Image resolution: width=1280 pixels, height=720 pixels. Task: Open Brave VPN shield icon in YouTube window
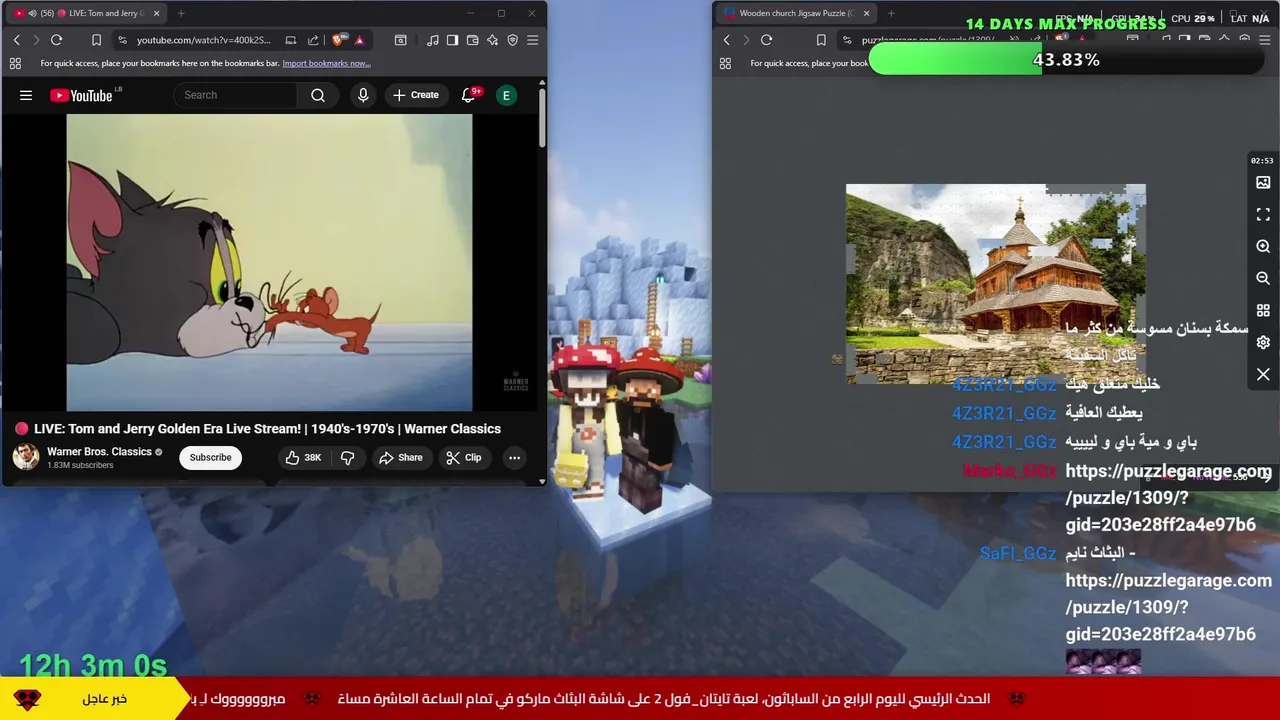click(512, 40)
